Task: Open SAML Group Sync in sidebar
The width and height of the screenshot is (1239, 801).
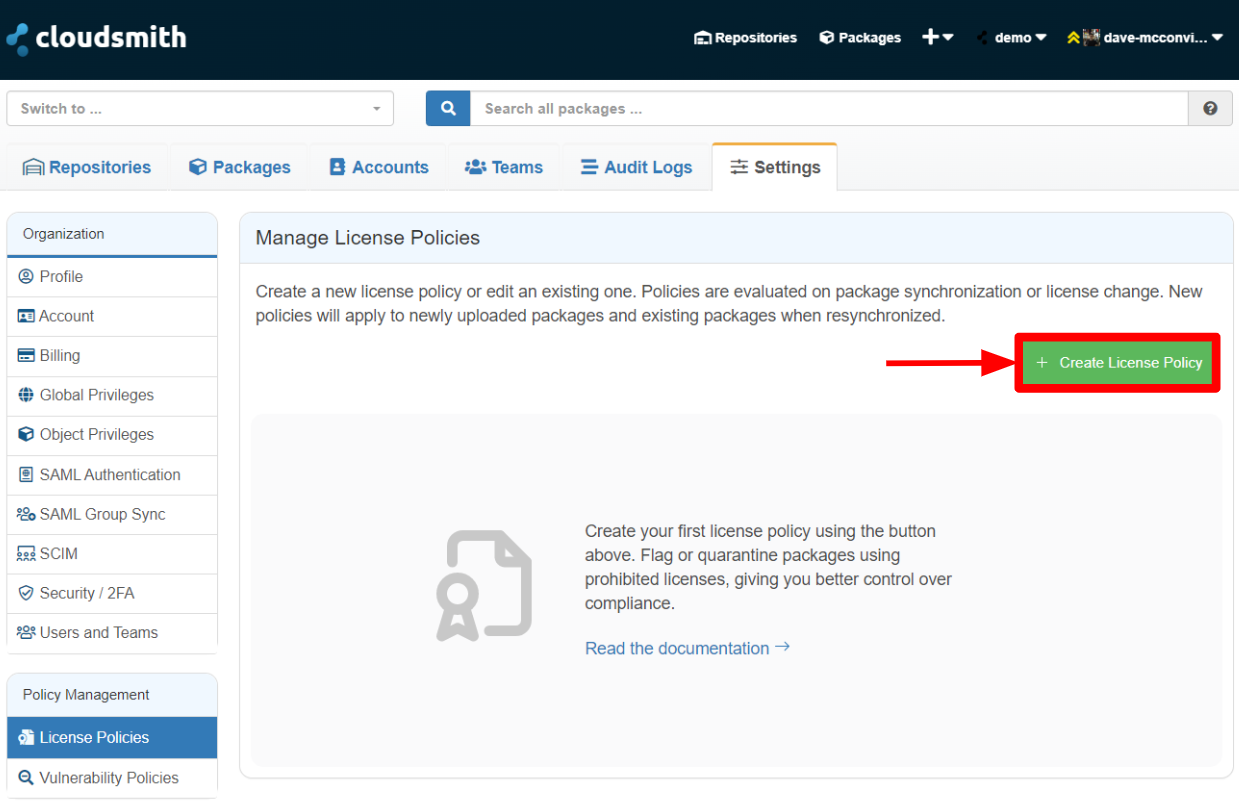Action: 112,514
